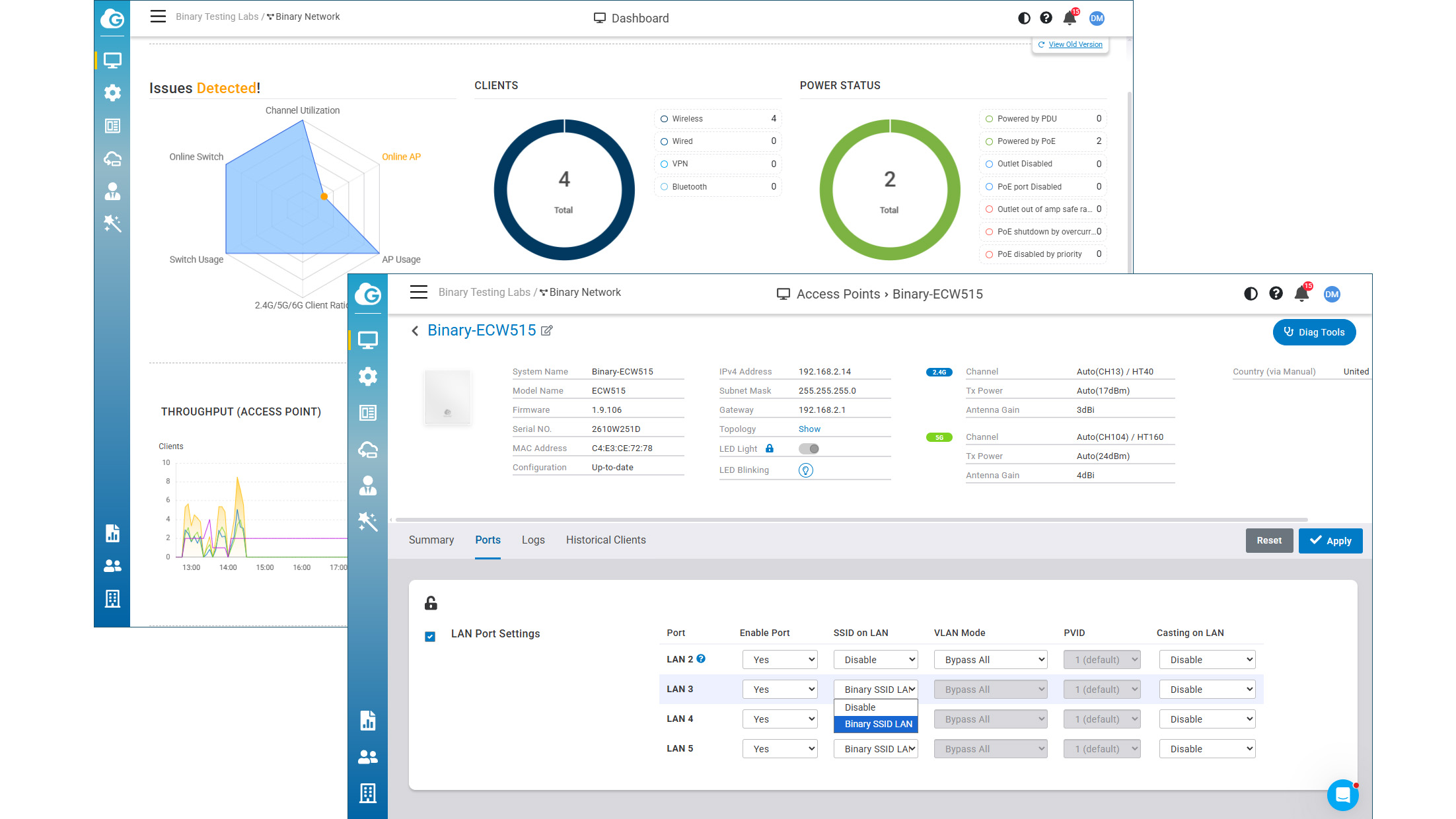Open DM user avatar in Dashboard header
Screen dimensions: 1456x819
point(1097,18)
